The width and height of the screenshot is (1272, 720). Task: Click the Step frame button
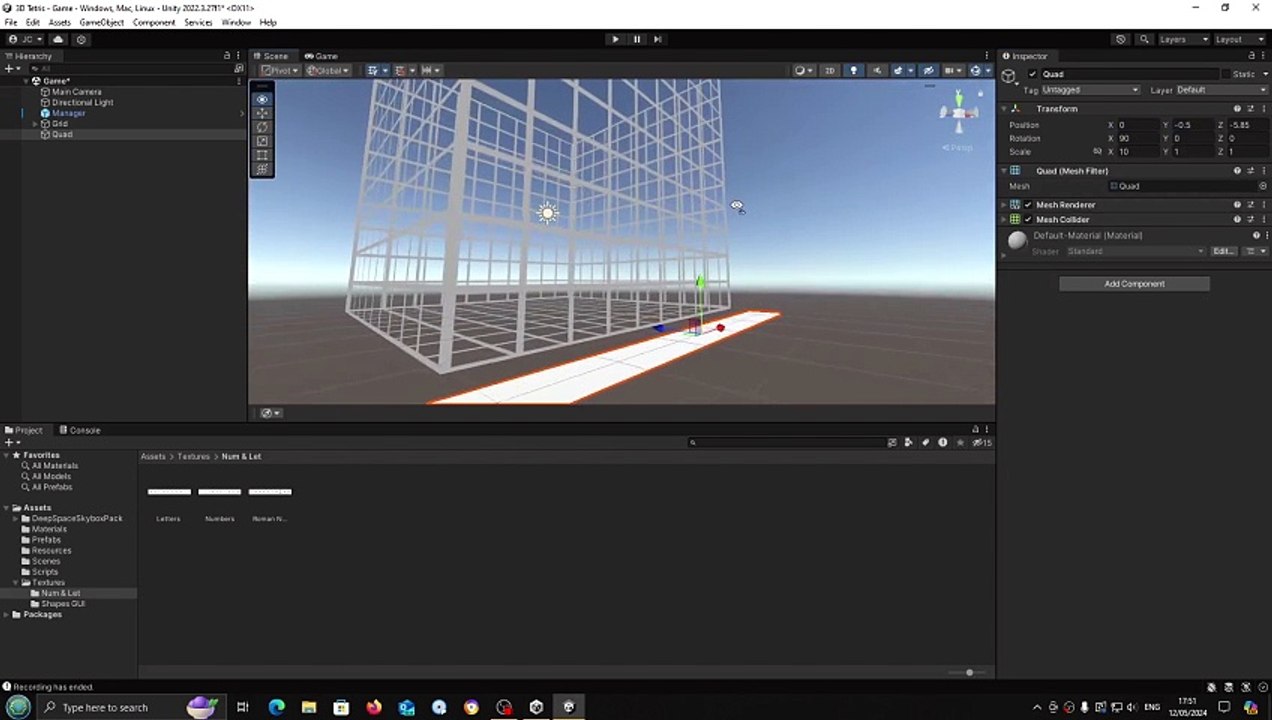657,39
